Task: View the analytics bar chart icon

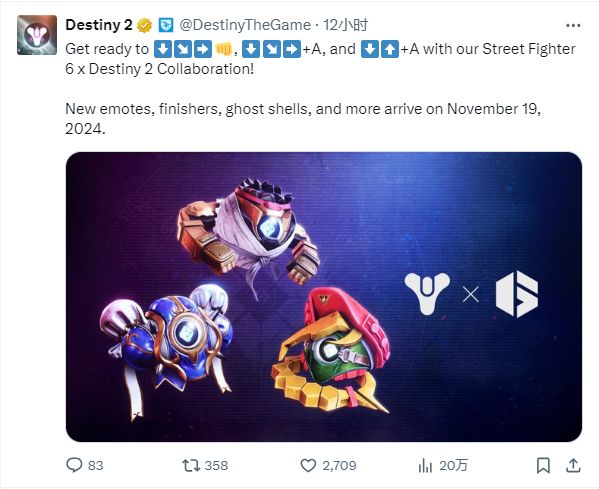Action: click(x=425, y=465)
